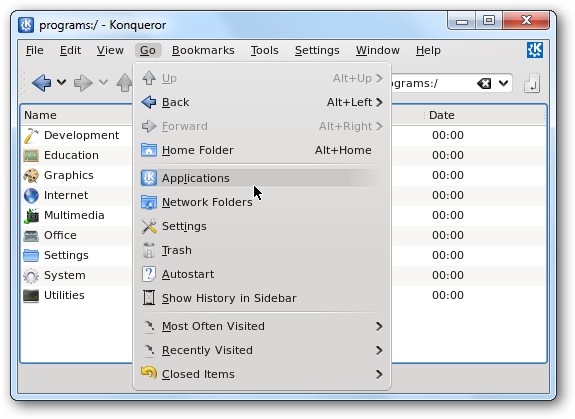This screenshot has width=575, height=419.
Task: Click Show History in Sidebar
Action: (x=262, y=298)
